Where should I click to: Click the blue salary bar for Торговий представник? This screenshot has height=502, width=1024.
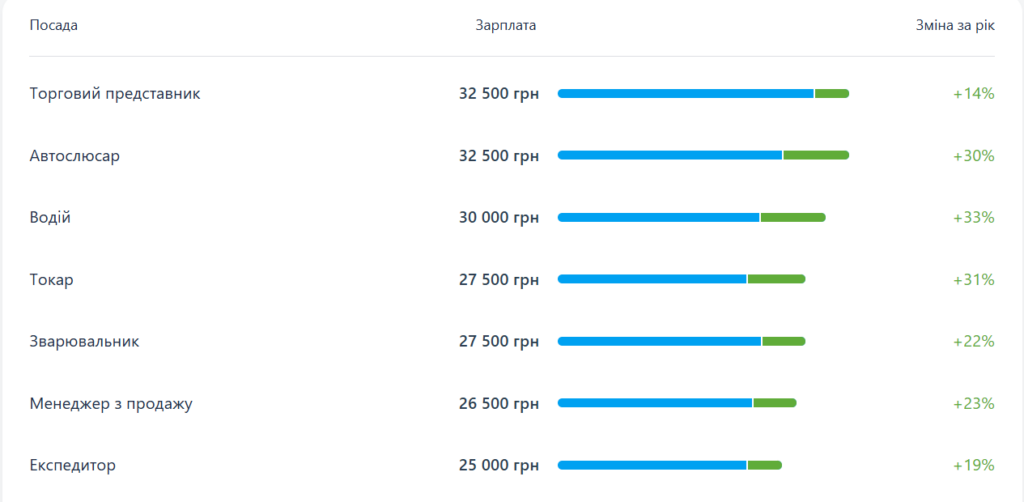(685, 94)
